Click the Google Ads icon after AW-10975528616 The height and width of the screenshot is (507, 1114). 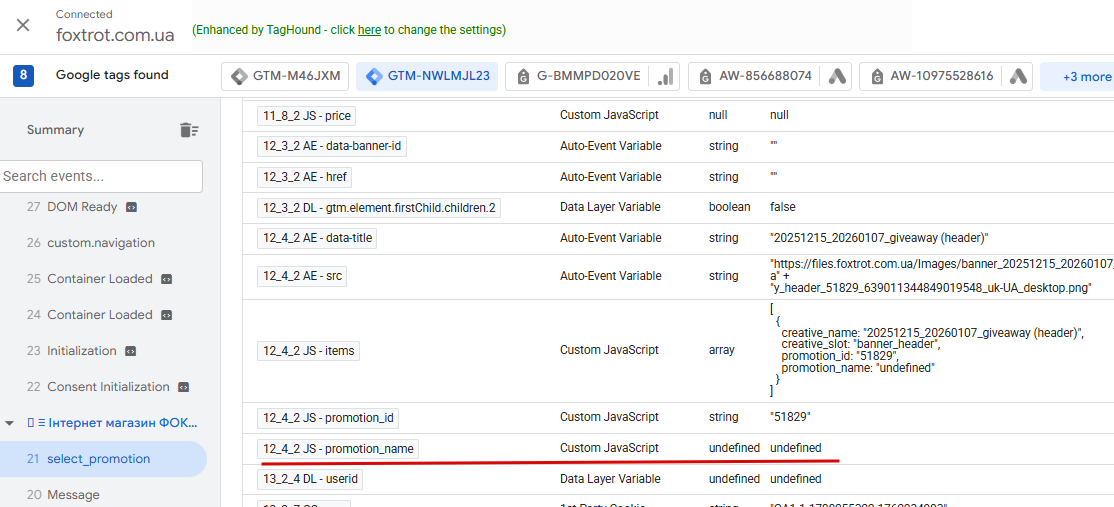pyautogui.click(x=1018, y=76)
